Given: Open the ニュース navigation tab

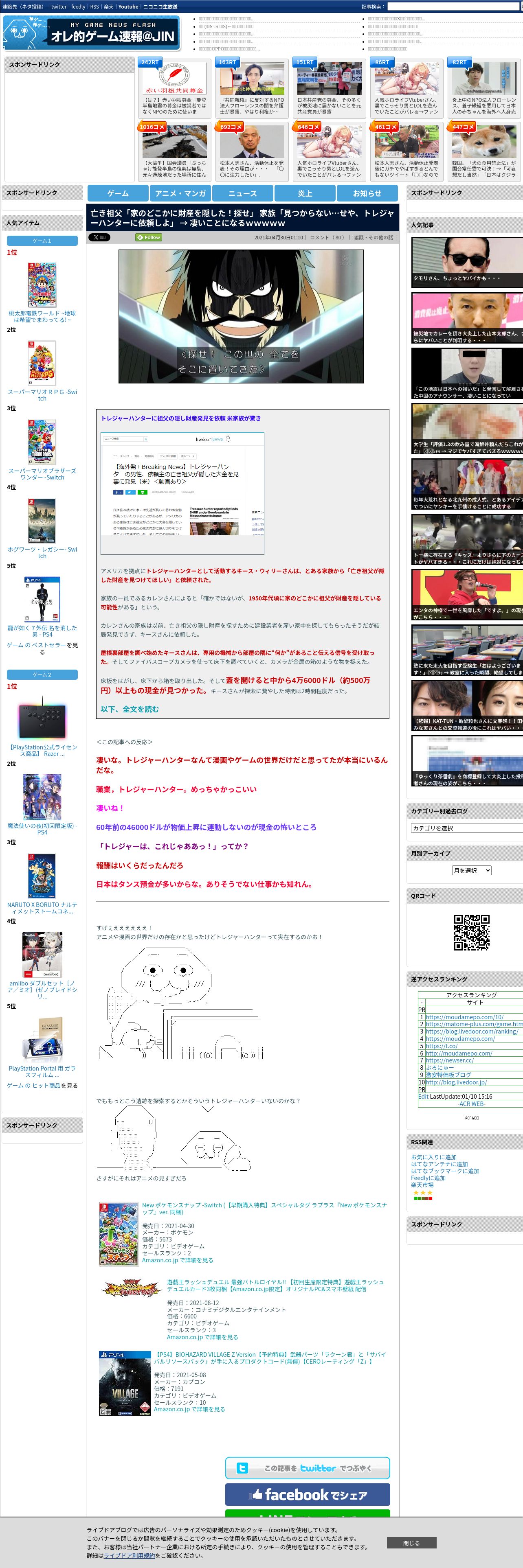Looking at the screenshot, I should pos(242,193).
